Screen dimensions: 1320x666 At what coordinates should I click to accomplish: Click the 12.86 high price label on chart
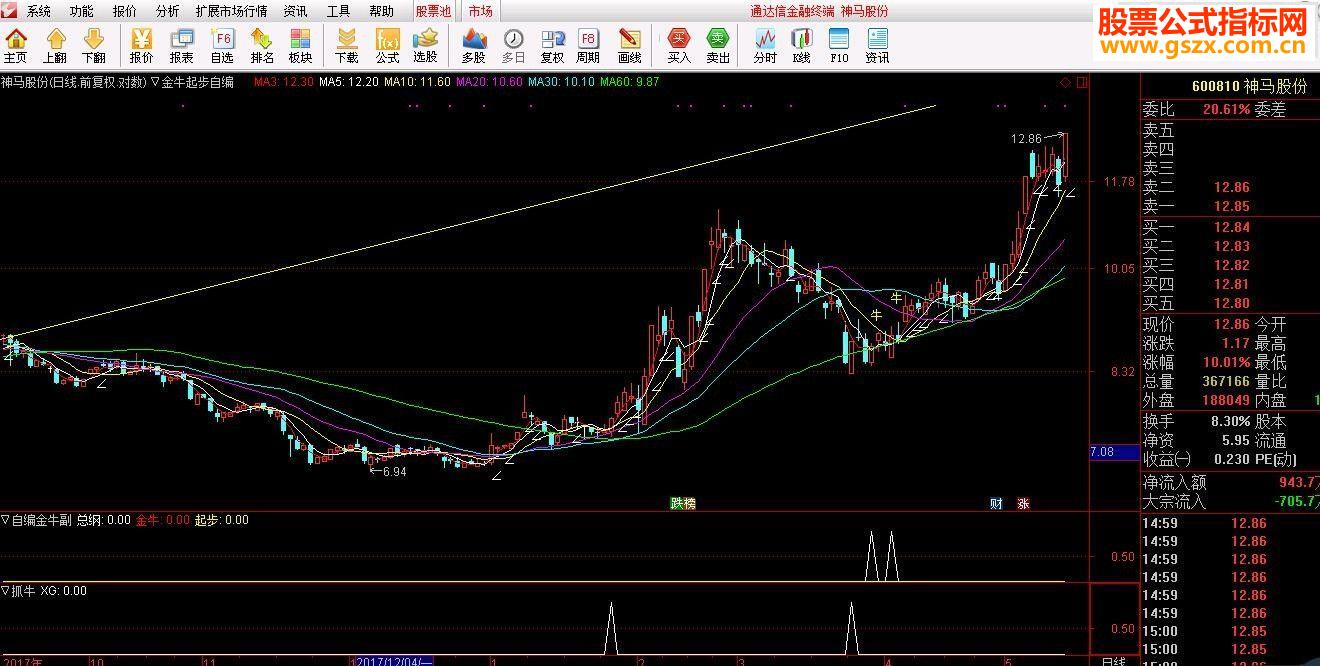[x=1026, y=138]
